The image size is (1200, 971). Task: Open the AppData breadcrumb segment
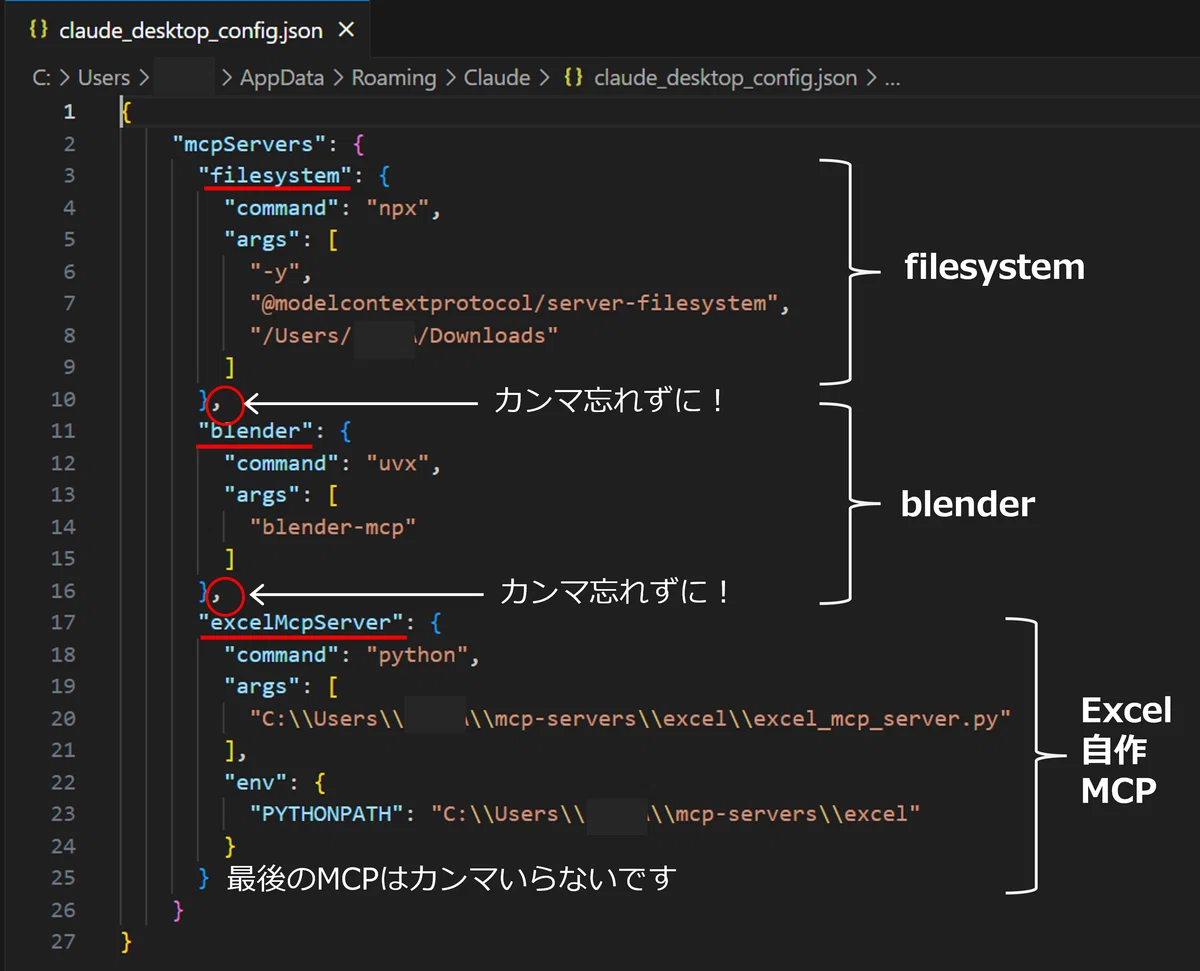click(x=282, y=78)
